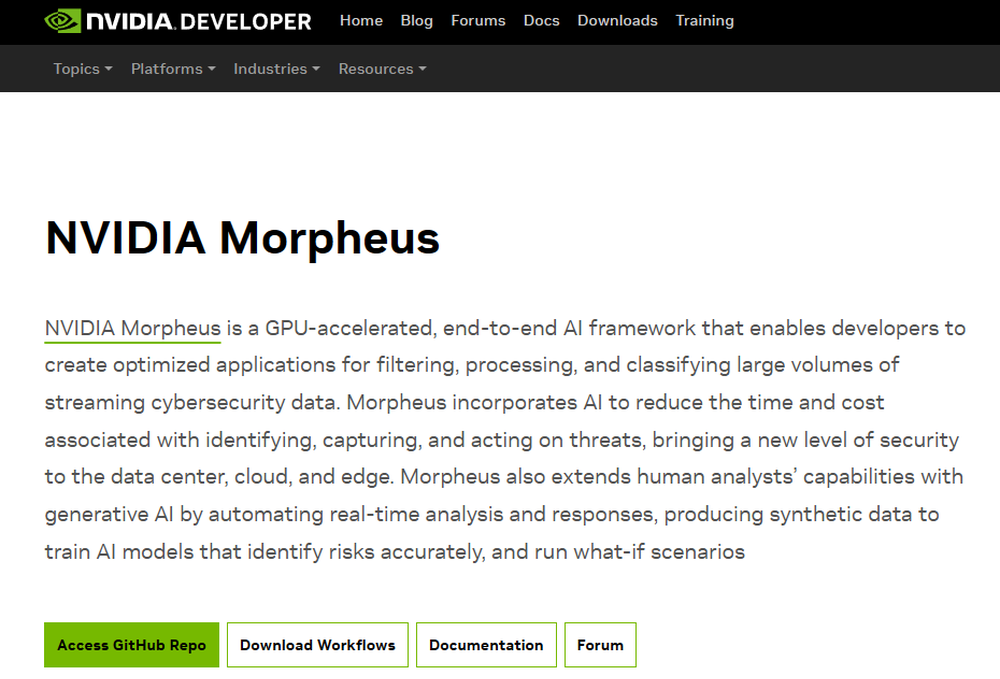Go to the Training nav item

[x=704, y=20]
